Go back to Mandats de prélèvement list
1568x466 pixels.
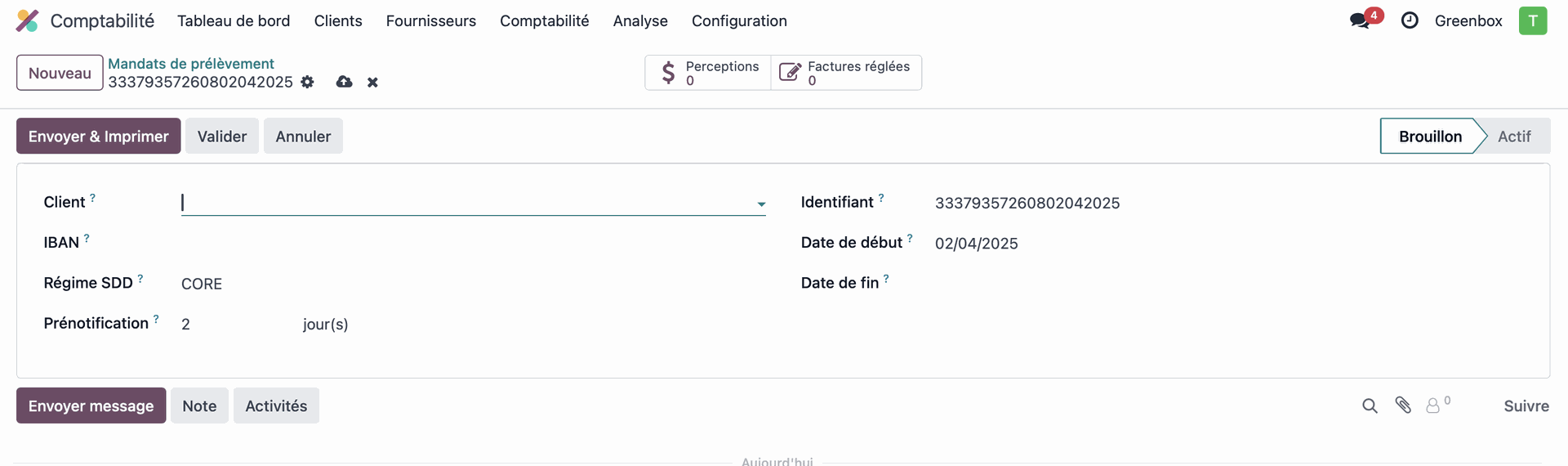point(191,63)
